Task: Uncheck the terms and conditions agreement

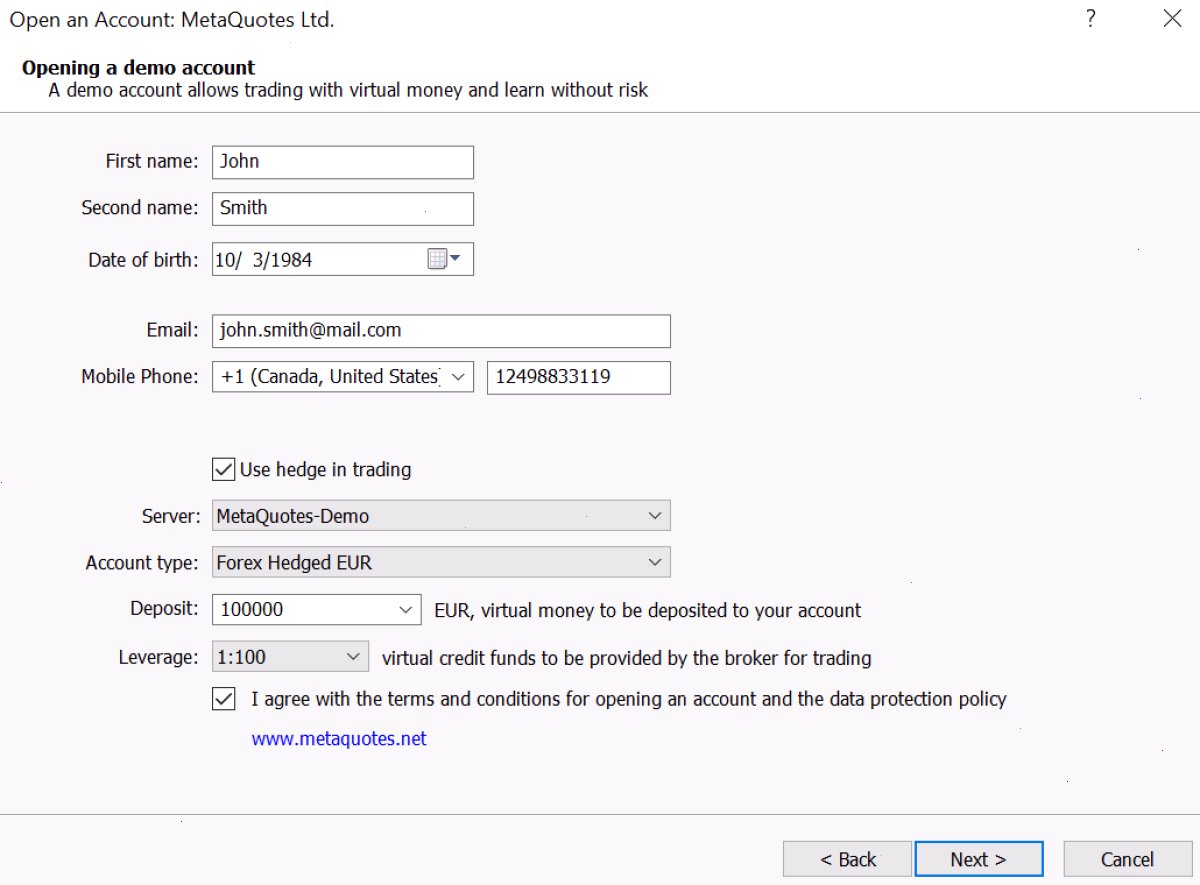Action: pos(224,699)
